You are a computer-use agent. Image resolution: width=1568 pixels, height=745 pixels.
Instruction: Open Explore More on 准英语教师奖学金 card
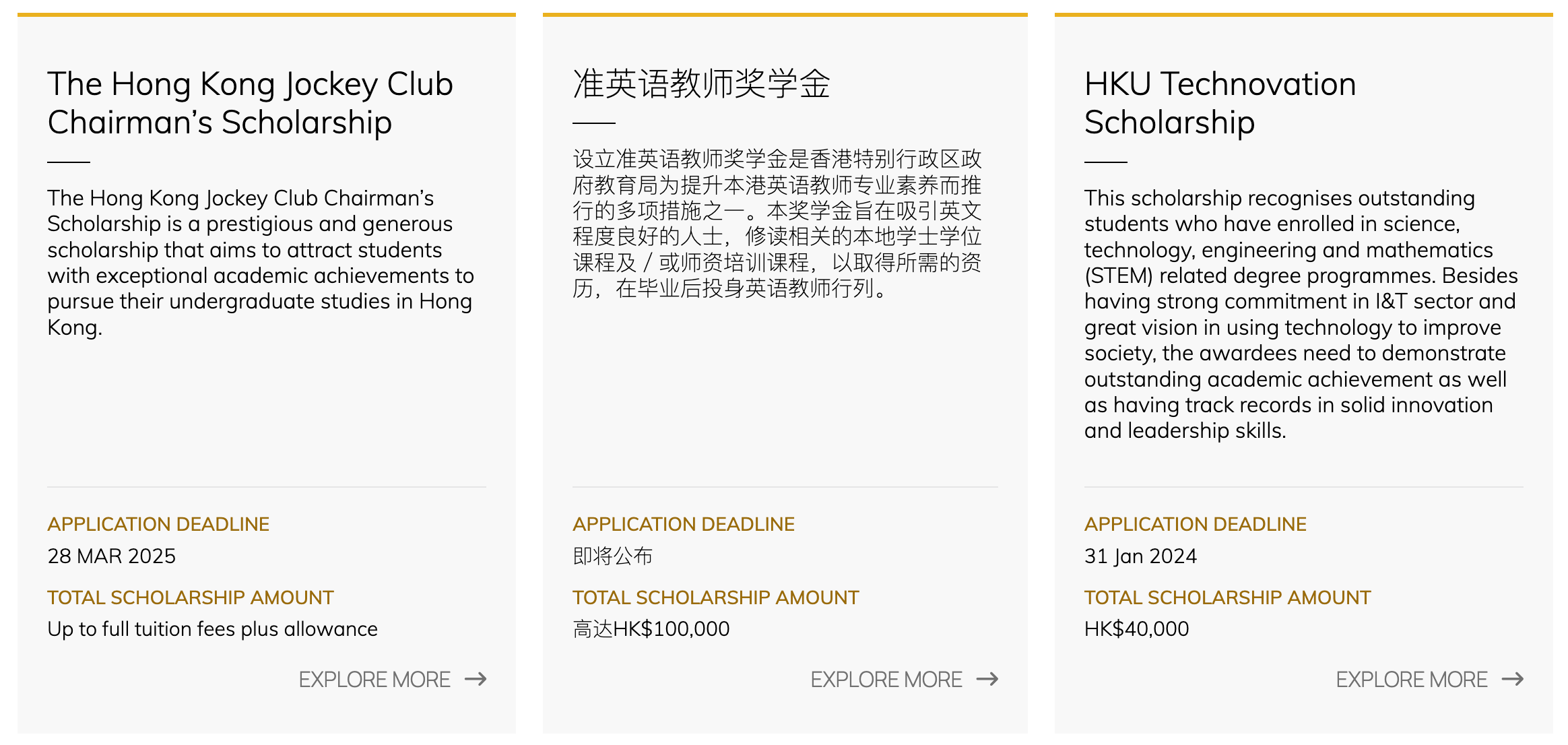886,680
